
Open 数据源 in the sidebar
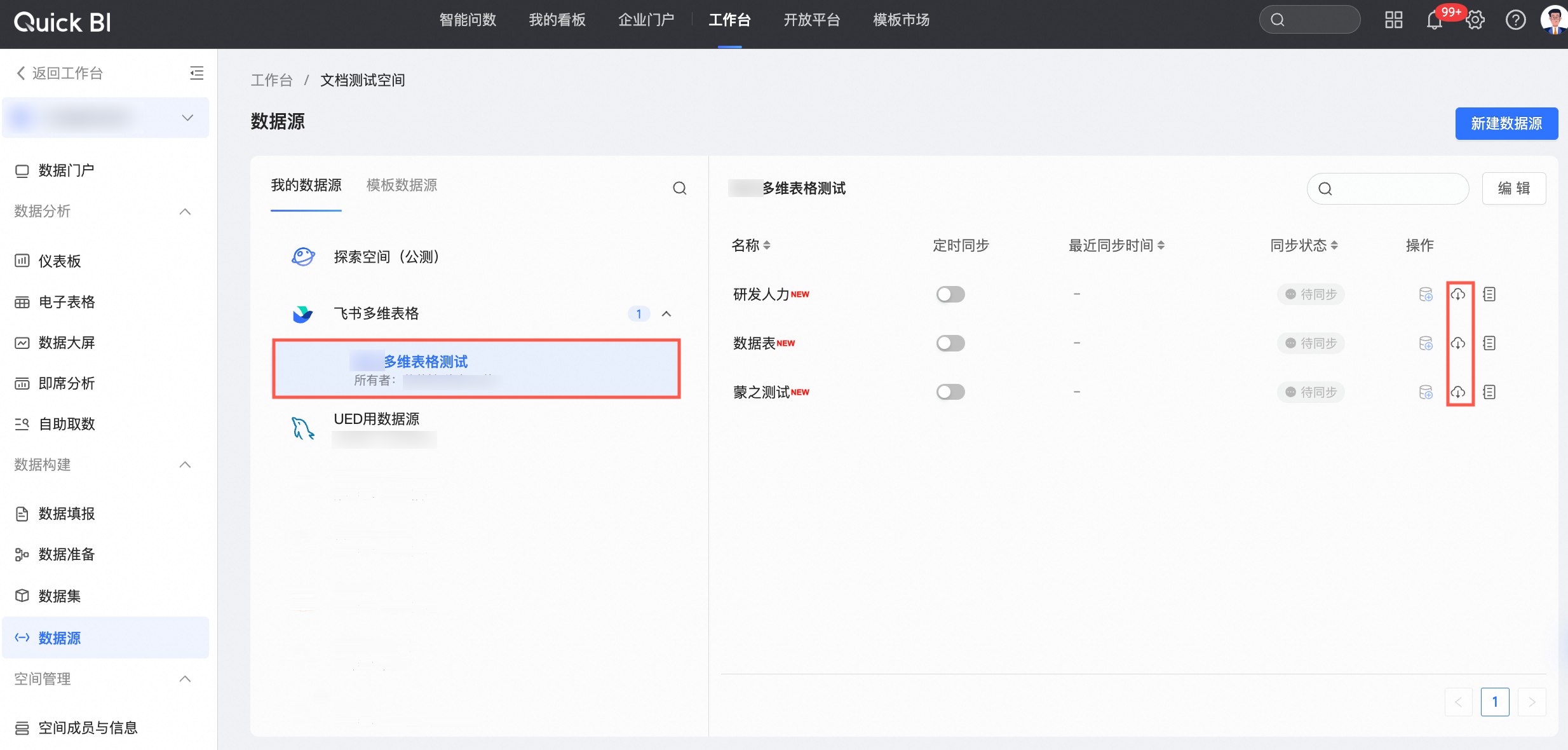[x=105, y=637]
